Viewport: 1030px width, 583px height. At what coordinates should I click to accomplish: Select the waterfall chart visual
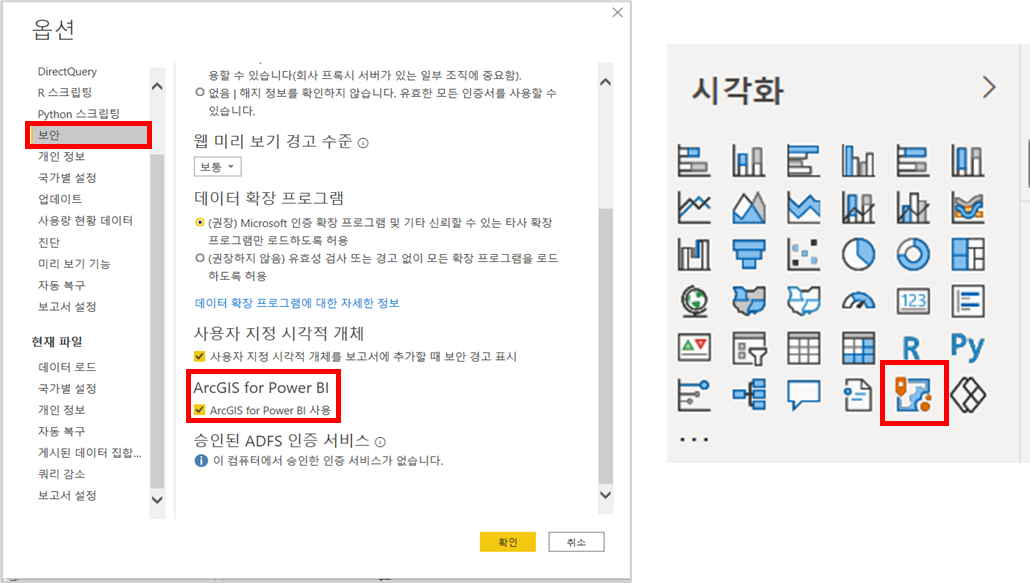click(694, 254)
